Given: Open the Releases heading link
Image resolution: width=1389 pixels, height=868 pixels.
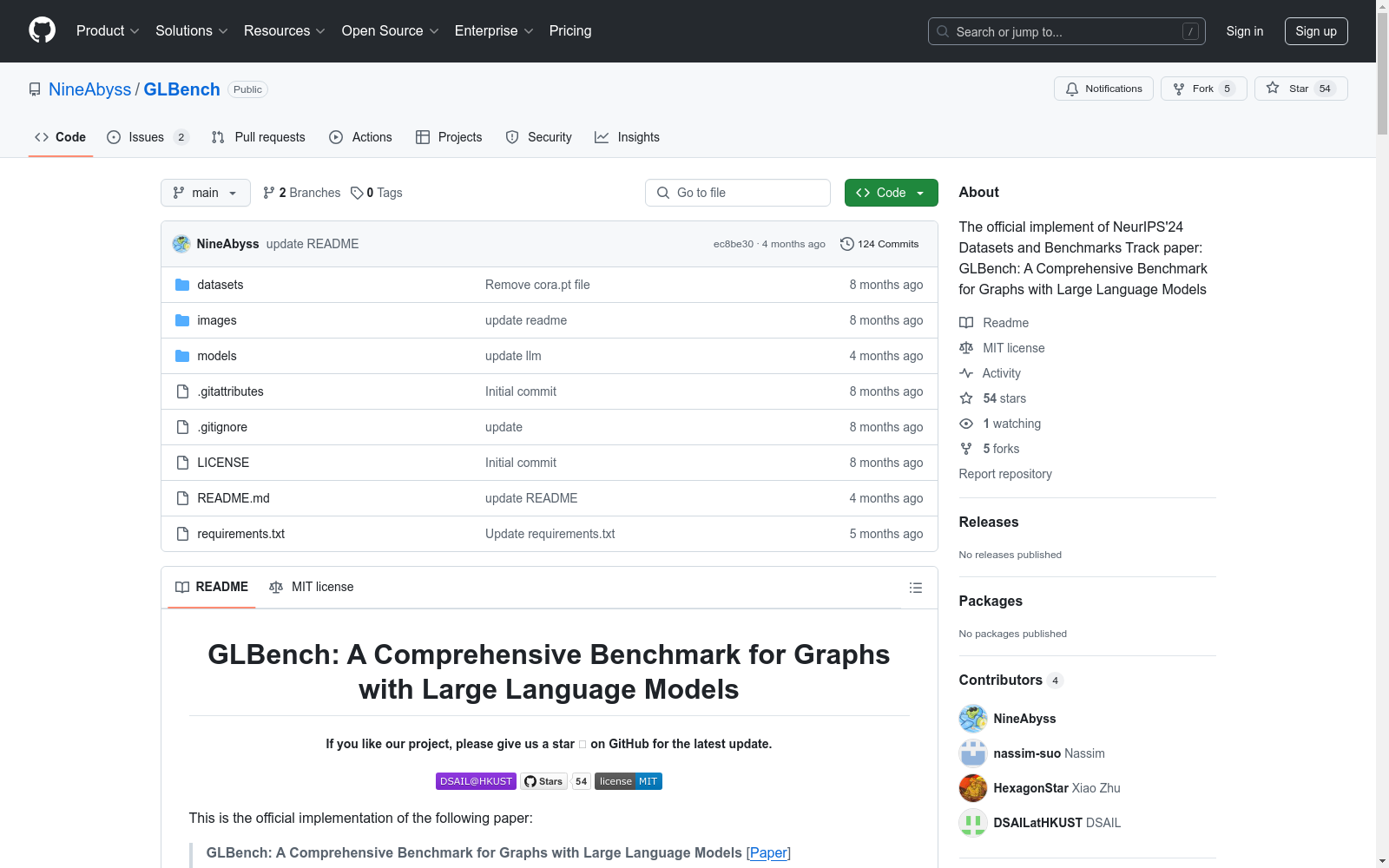Looking at the screenshot, I should pos(989,522).
